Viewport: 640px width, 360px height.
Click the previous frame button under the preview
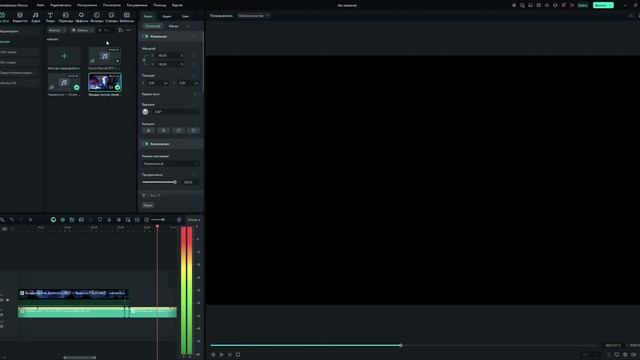click(x=213, y=355)
